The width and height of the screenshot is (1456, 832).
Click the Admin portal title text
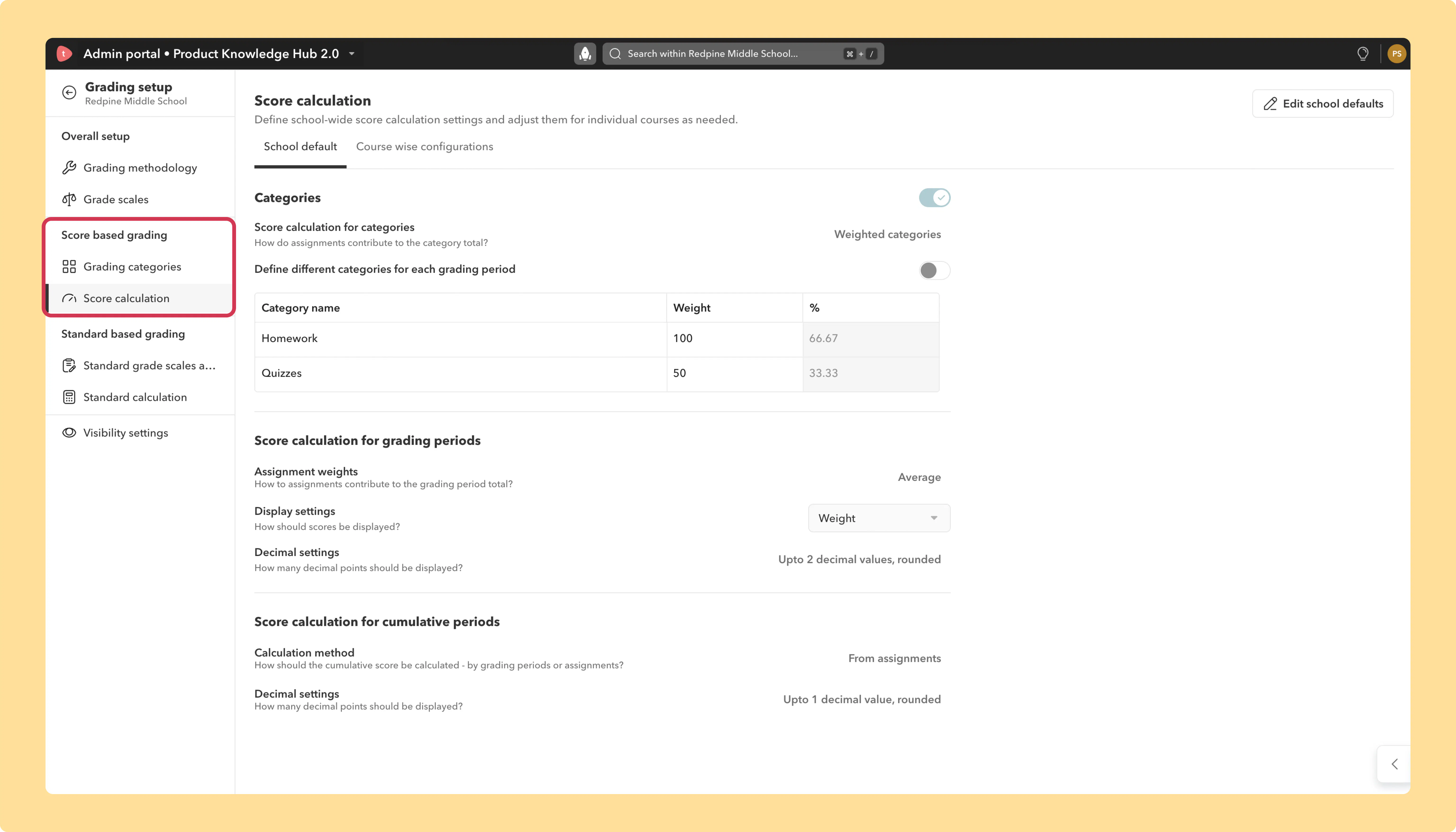pos(211,54)
